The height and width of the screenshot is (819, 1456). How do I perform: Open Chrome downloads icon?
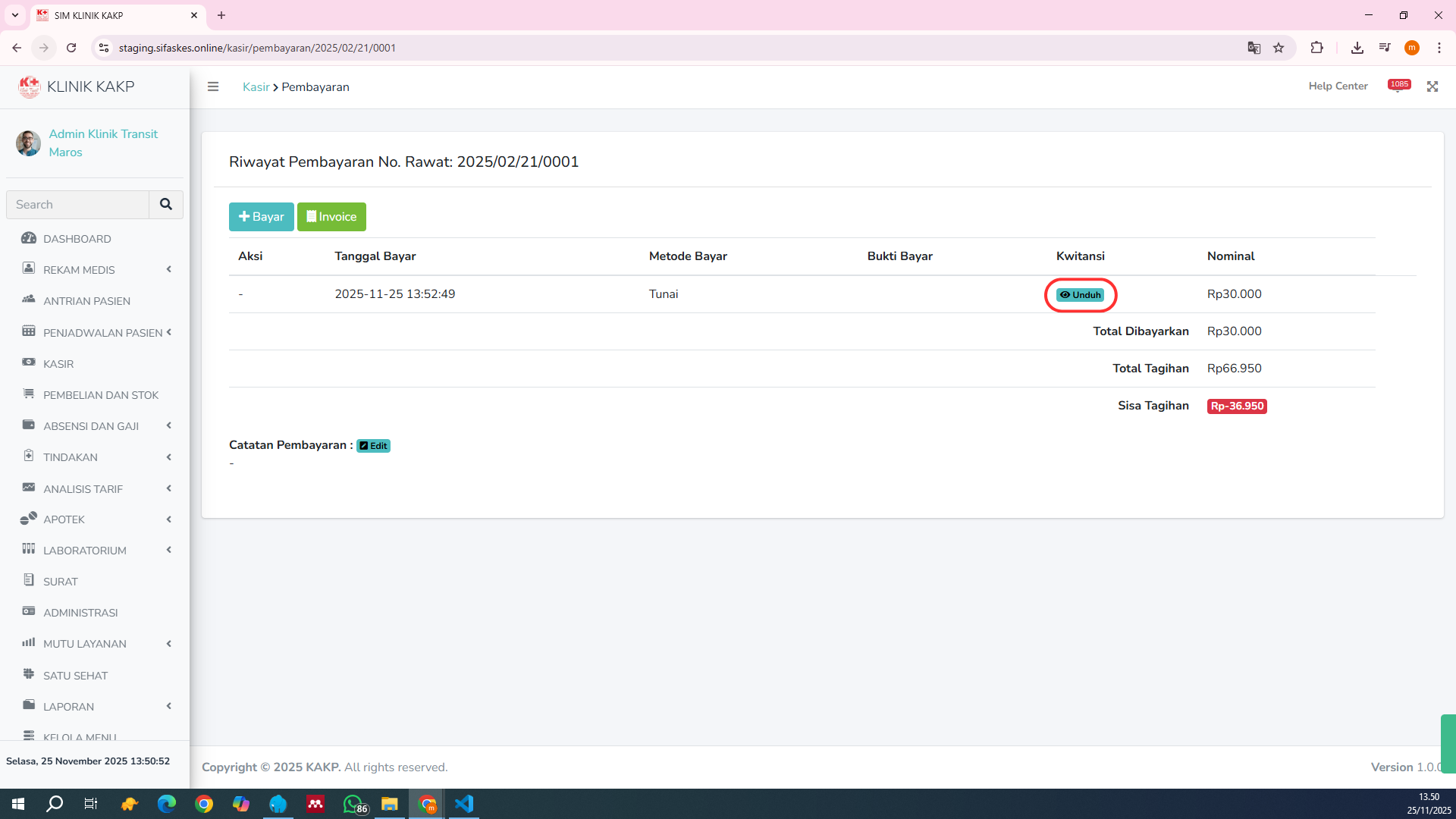[1357, 48]
